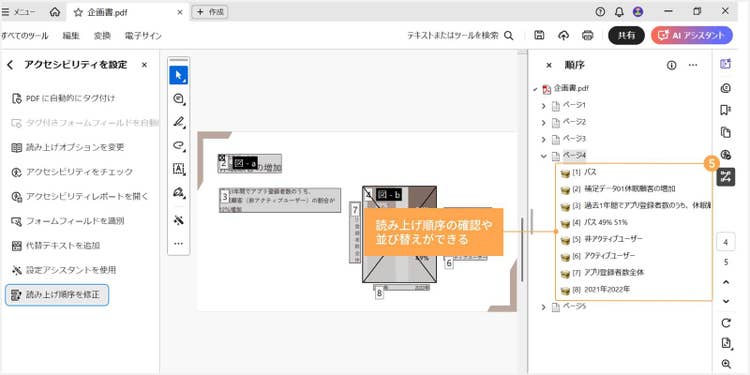Screen dimensions: 750x375
Task: Select 代替テキストを追加
Action: click(56, 245)
